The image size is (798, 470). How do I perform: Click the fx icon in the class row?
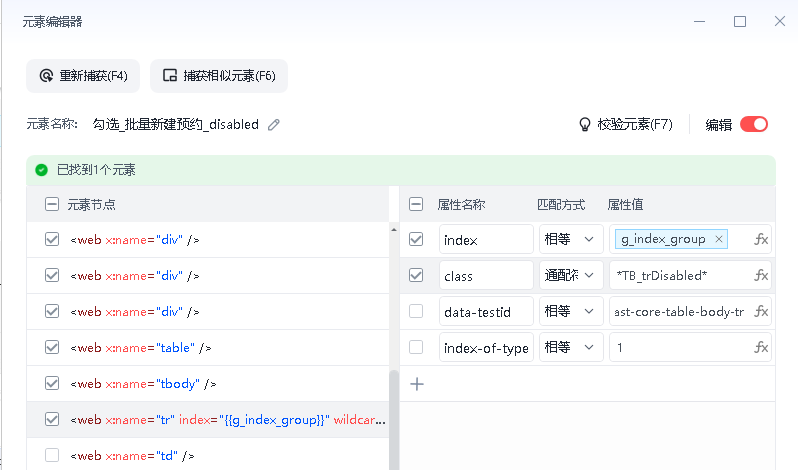click(761, 275)
